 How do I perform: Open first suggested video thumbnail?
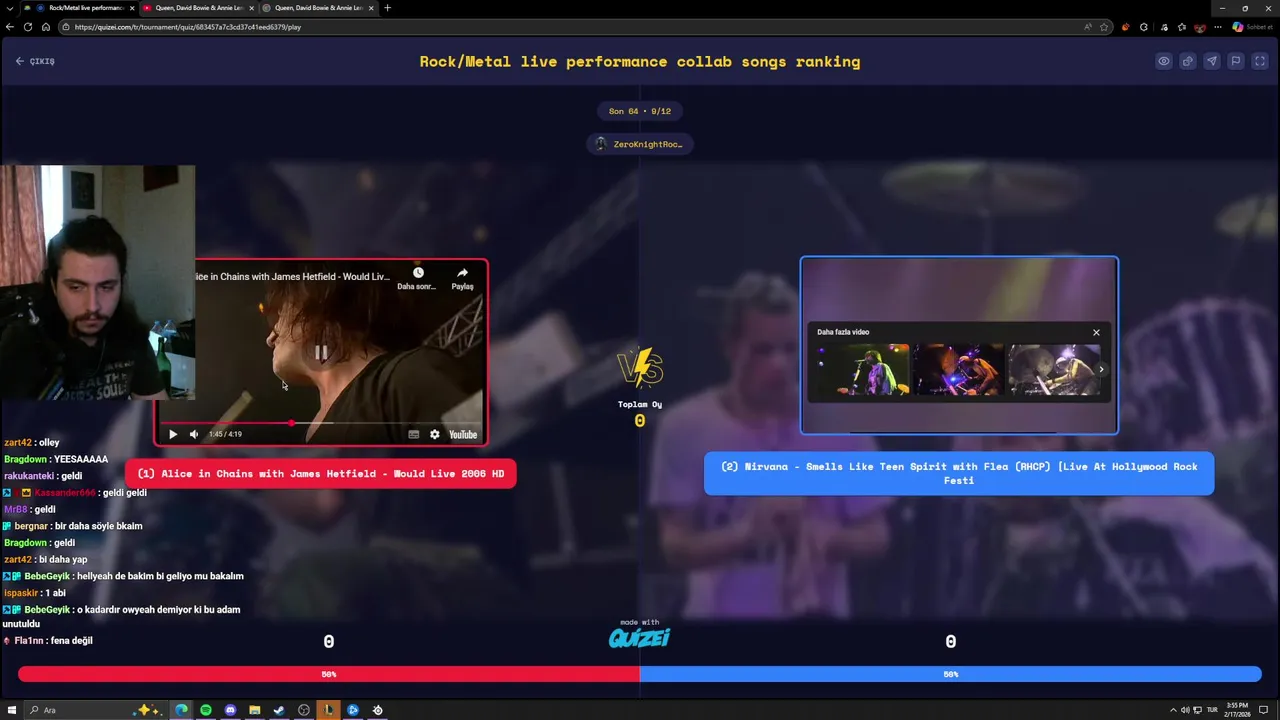[x=863, y=369]
